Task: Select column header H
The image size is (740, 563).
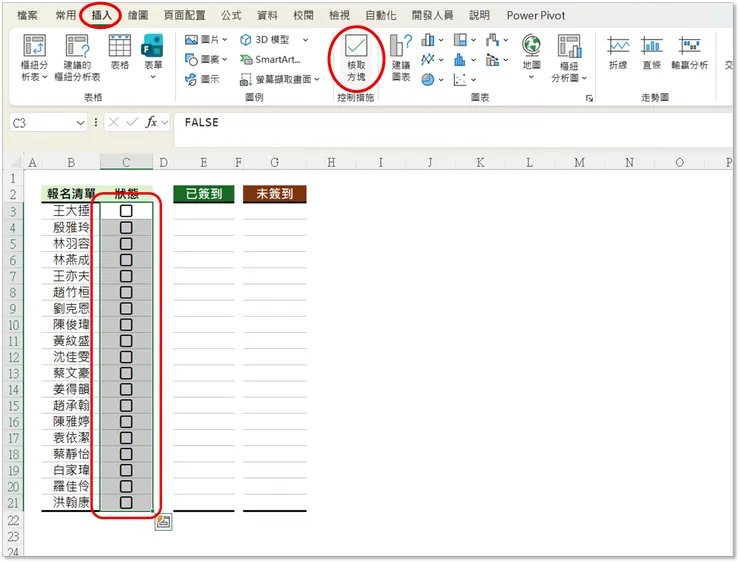Action: [331, 162]
